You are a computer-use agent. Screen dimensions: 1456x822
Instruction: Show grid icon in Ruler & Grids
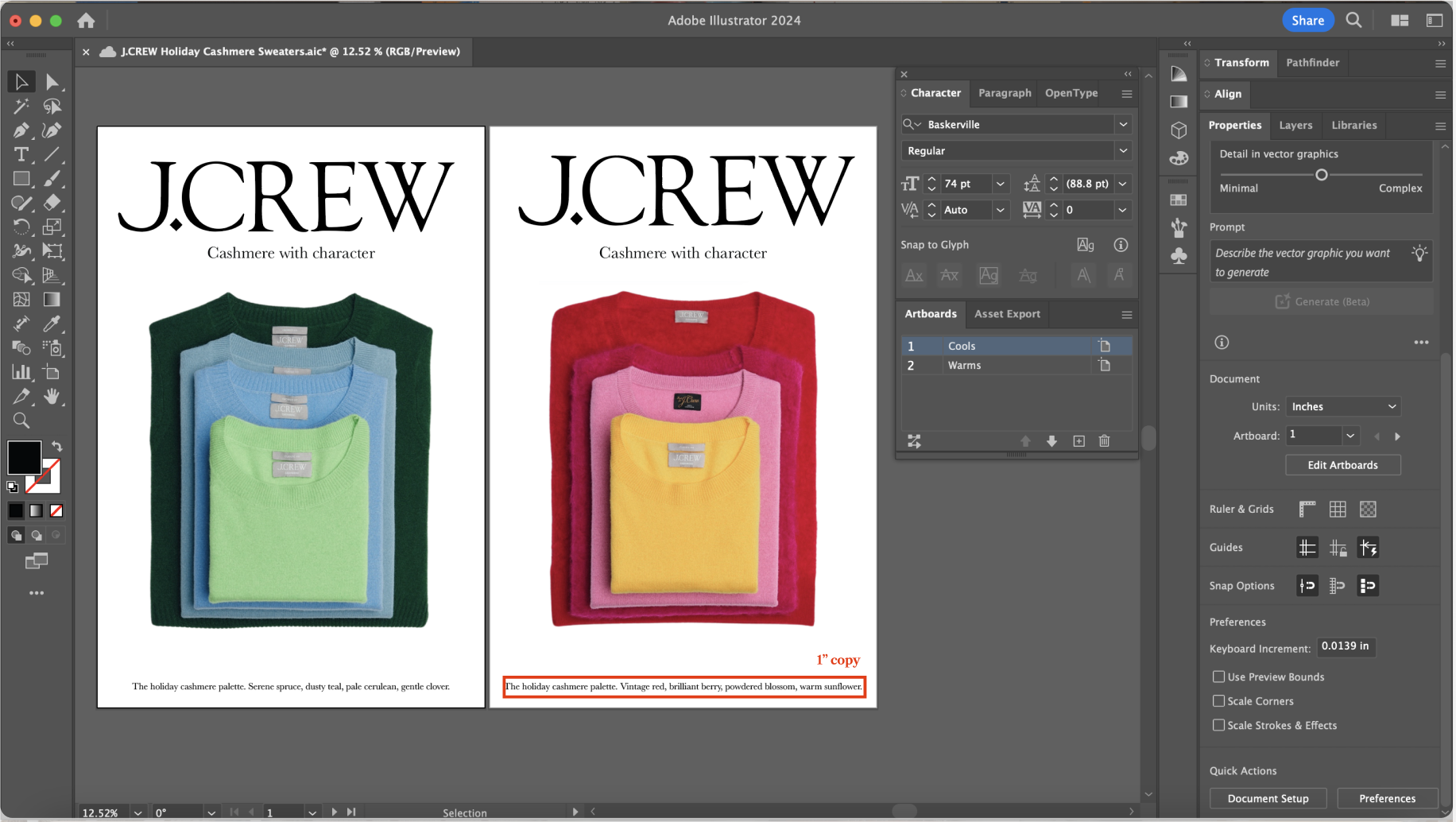coord(1338,509)
